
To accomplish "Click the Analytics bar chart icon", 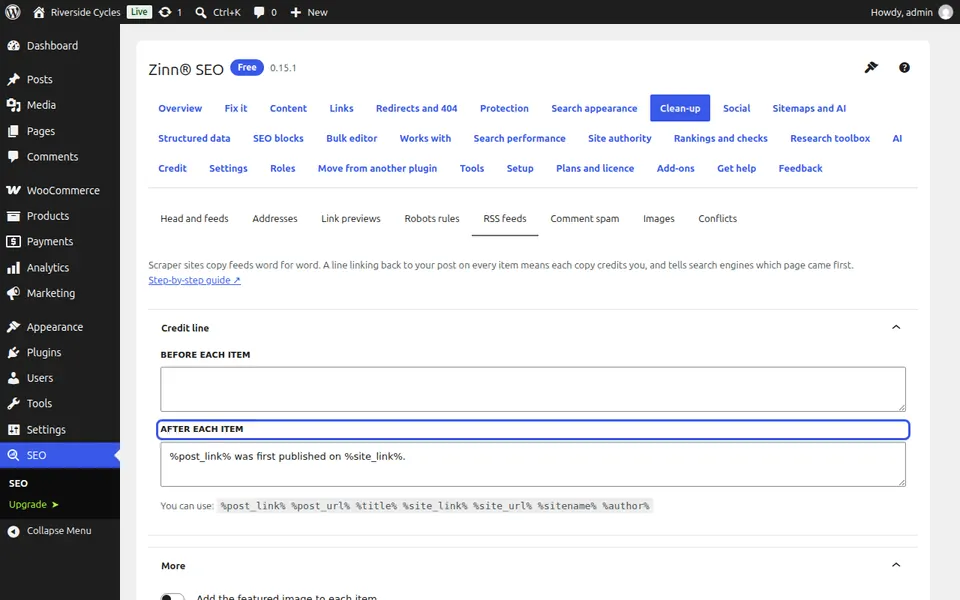I will [13, 268].
